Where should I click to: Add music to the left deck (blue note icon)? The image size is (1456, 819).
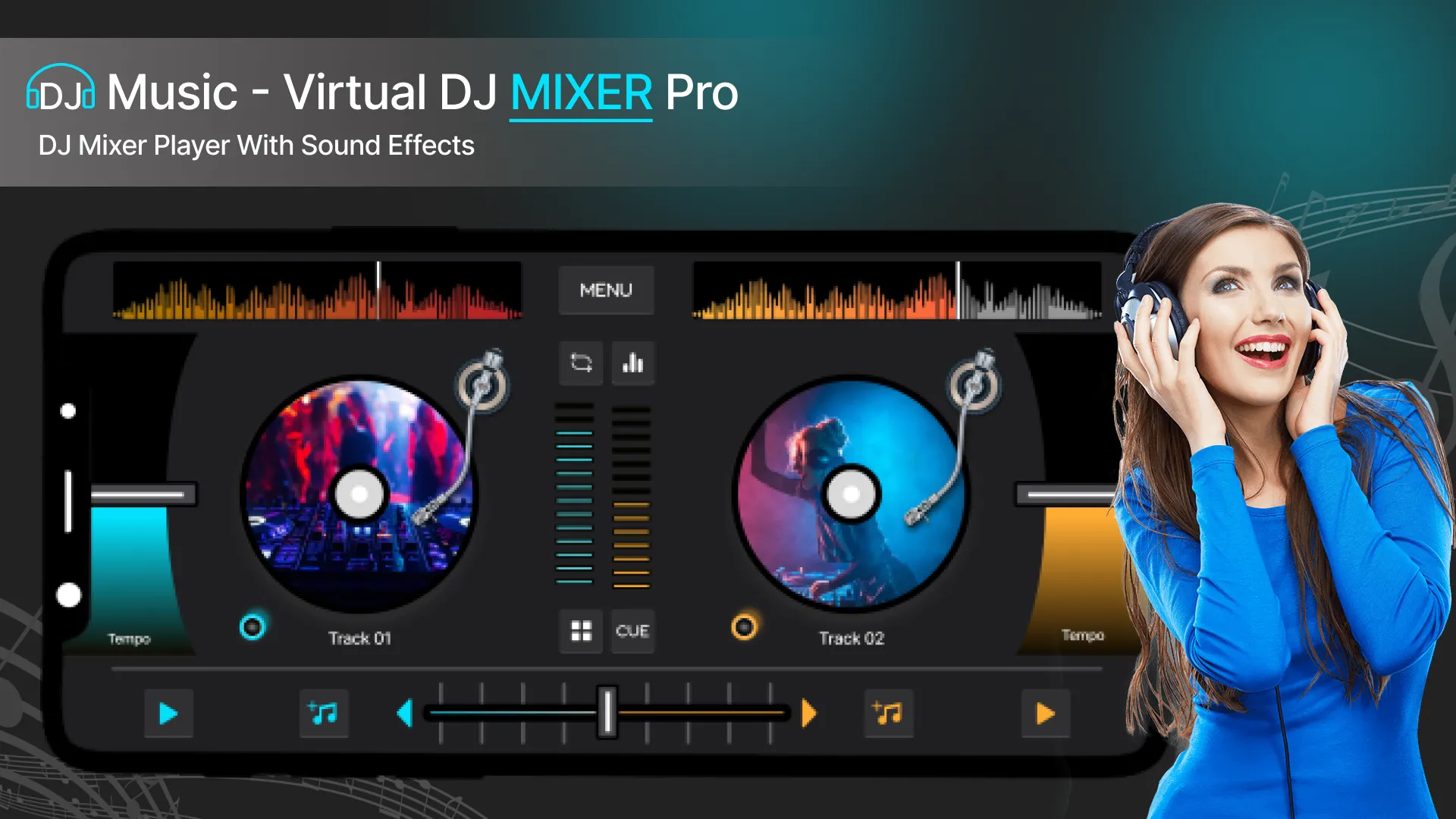(324, 714)
